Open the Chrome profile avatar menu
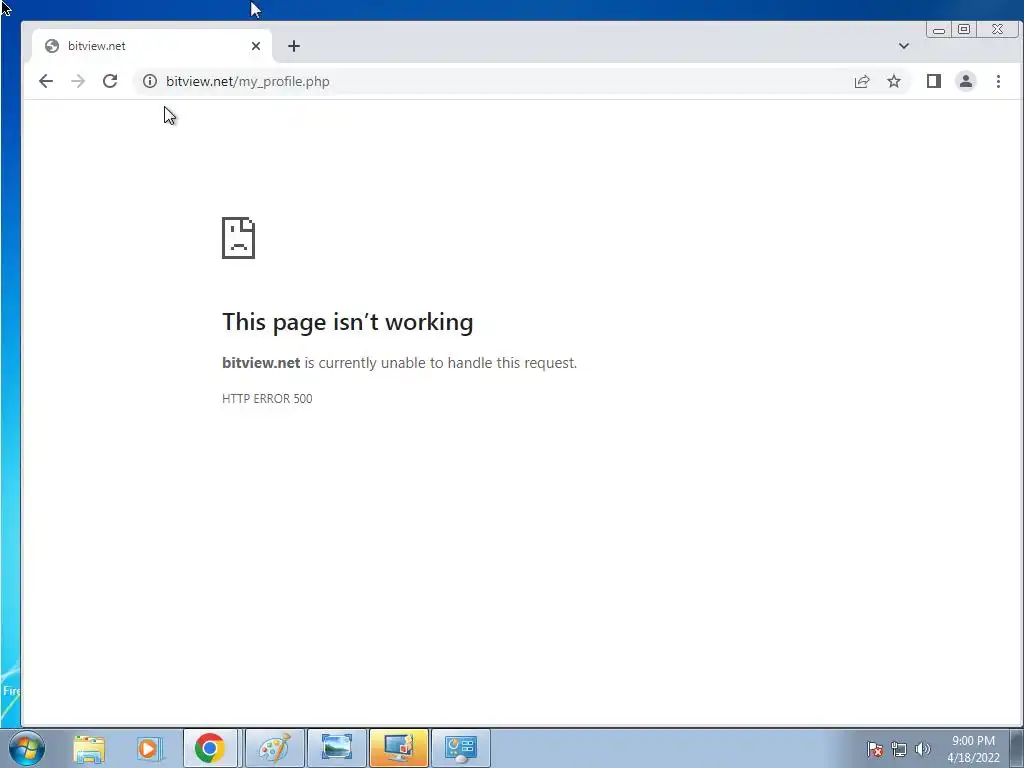1024x768 pixels. point(966,81)
